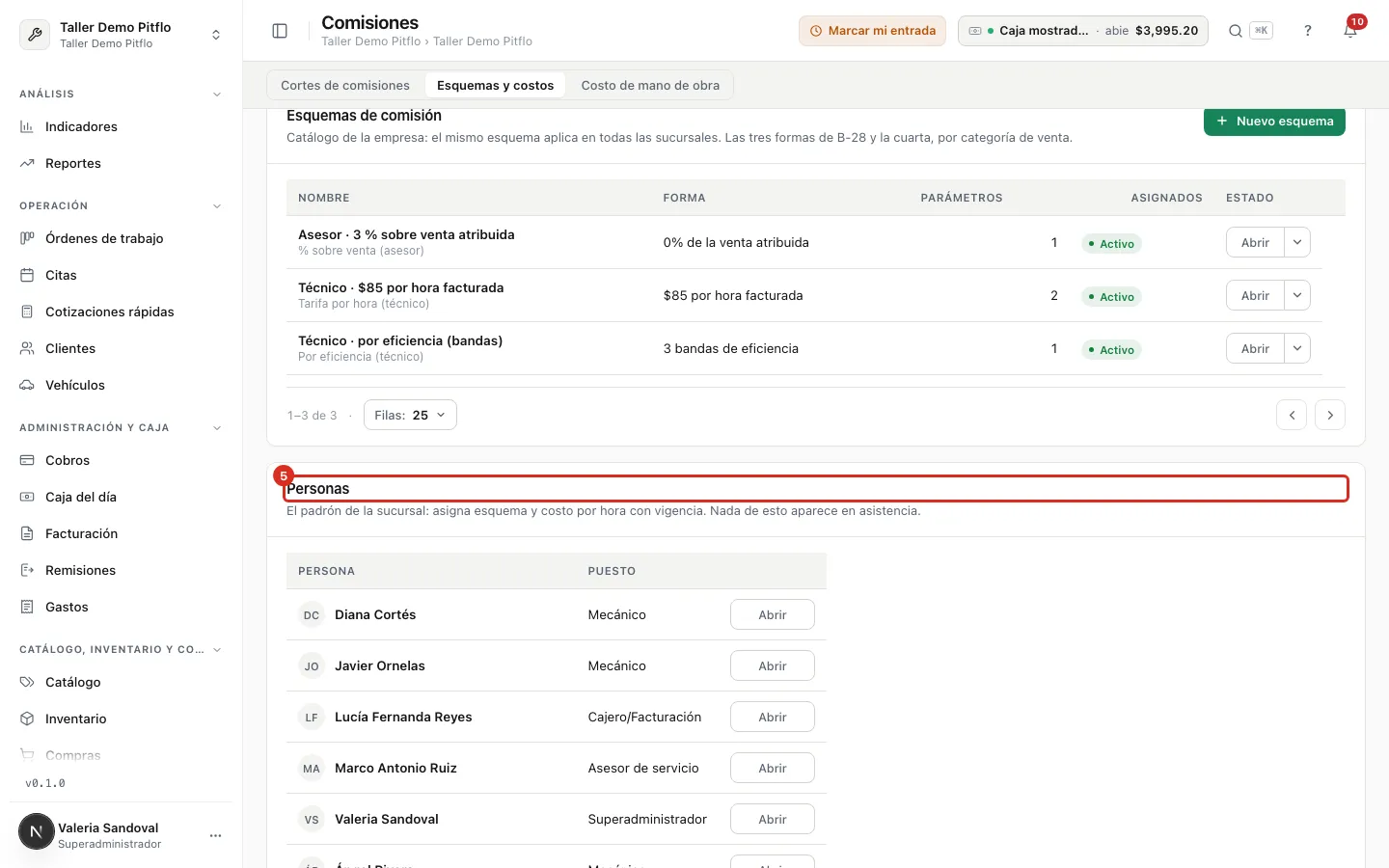Image resolution: width=1389 pixels, height=868 pixels.
Task: Go to previous page of schemes
Action: (1292, 415)
